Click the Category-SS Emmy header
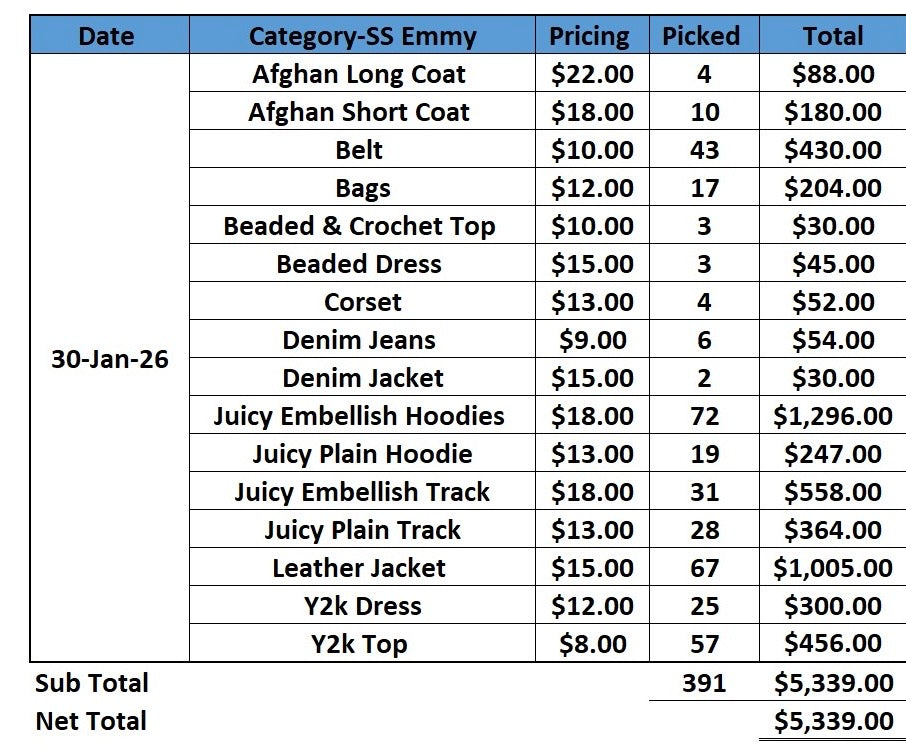Image resolution: width=906 pixels, height=752 pixels. (x=362, y=35)
